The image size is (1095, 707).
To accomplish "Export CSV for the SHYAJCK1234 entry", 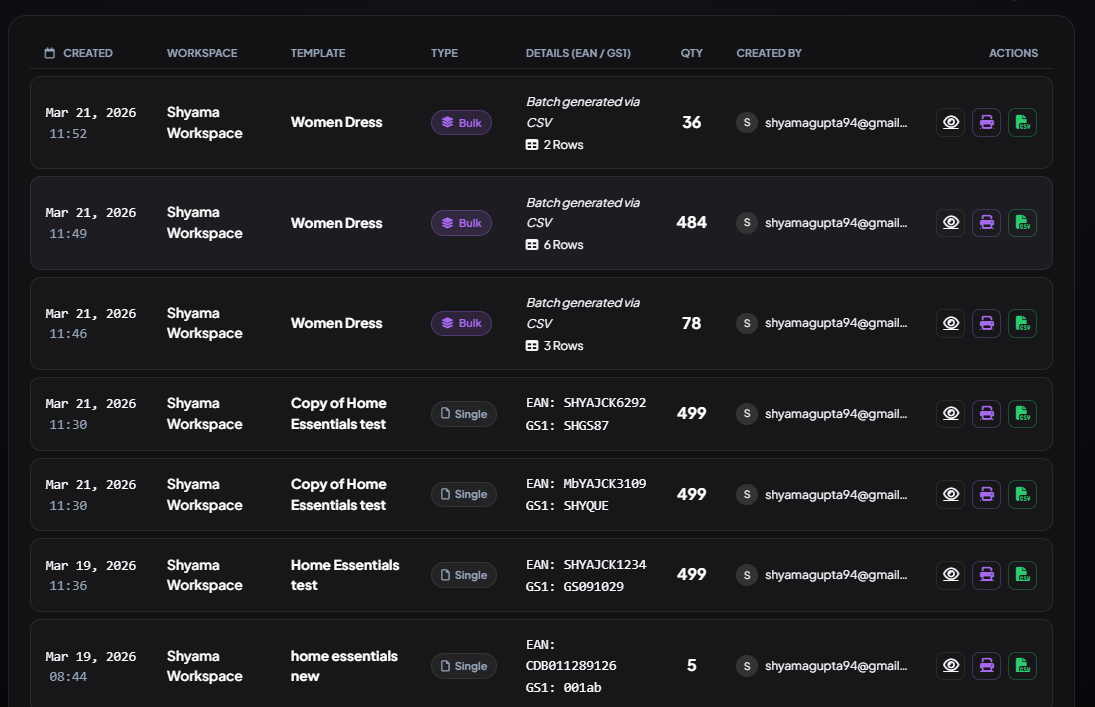I will point(1022,575).
